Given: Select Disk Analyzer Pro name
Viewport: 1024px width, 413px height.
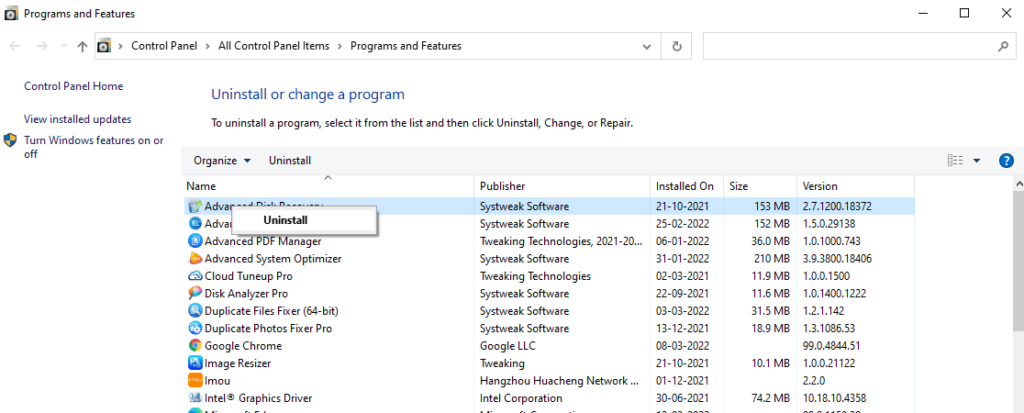Looking at the screenshot, I should [x=246, y=293].
